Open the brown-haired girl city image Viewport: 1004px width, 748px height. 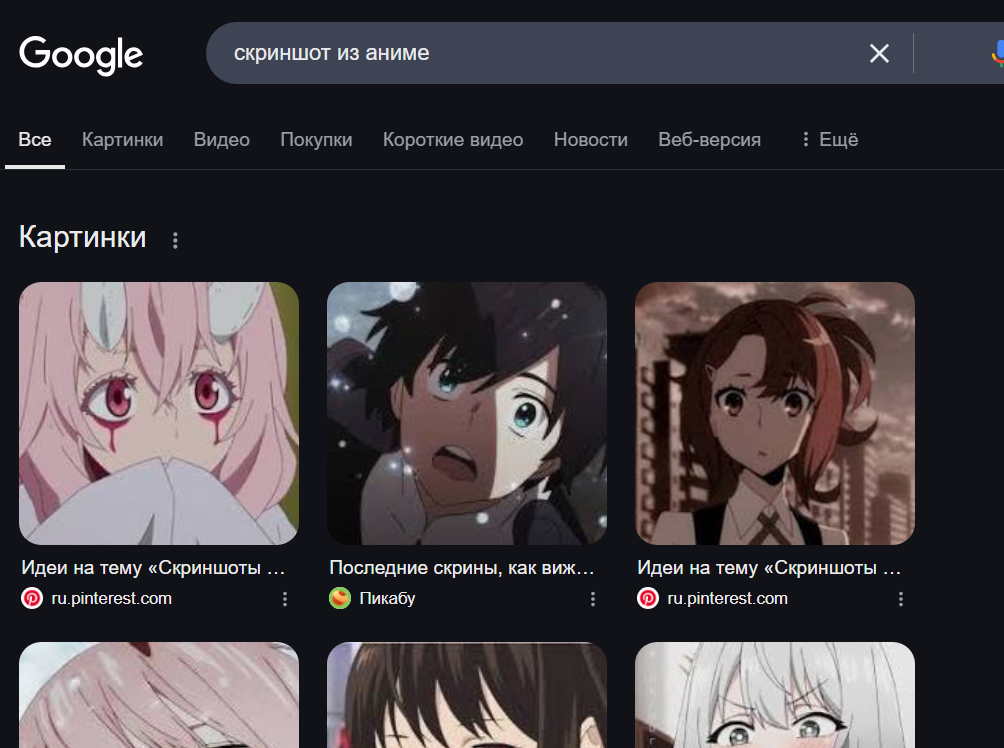point(775,414)
